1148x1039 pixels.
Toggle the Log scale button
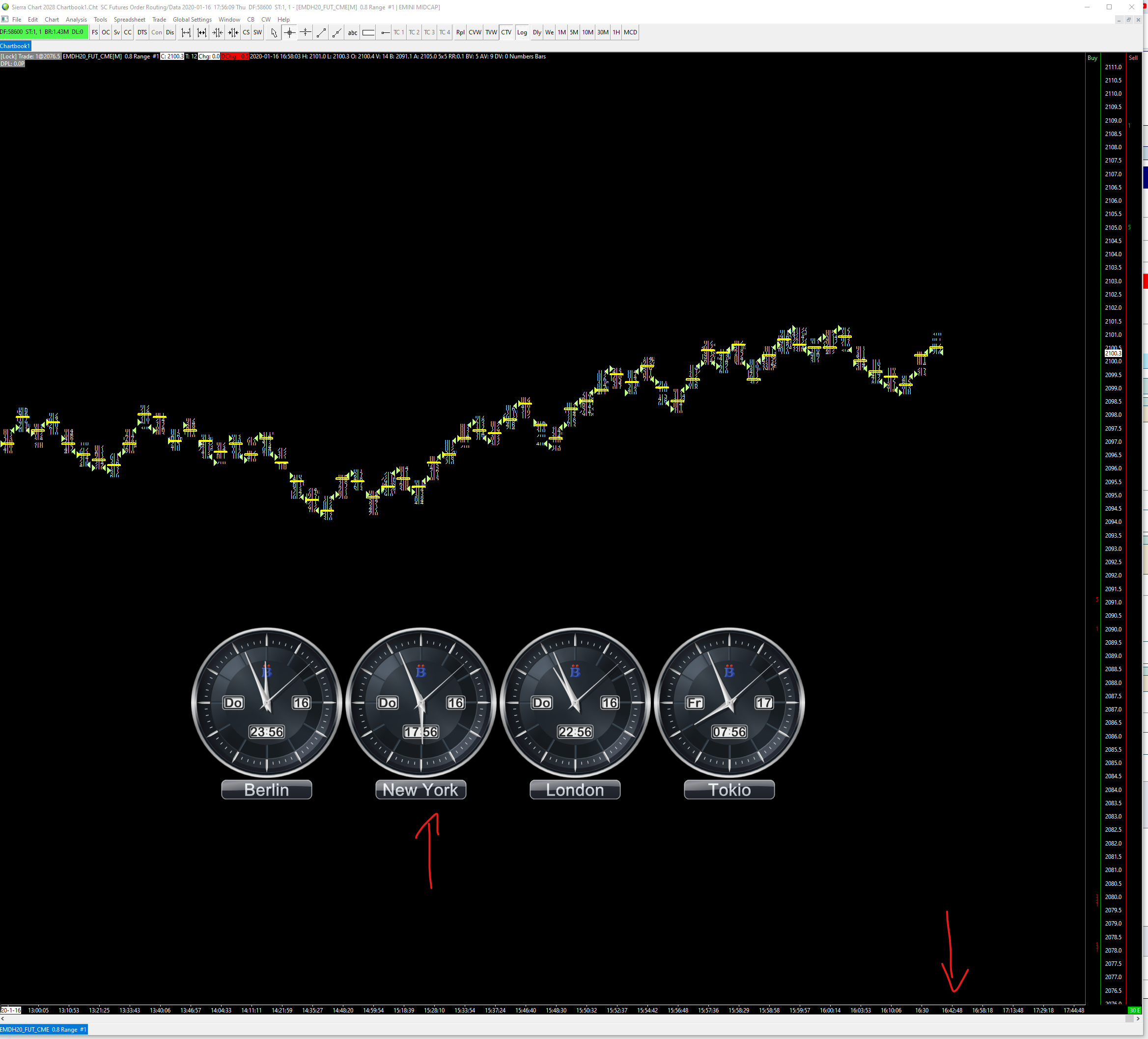522,32
